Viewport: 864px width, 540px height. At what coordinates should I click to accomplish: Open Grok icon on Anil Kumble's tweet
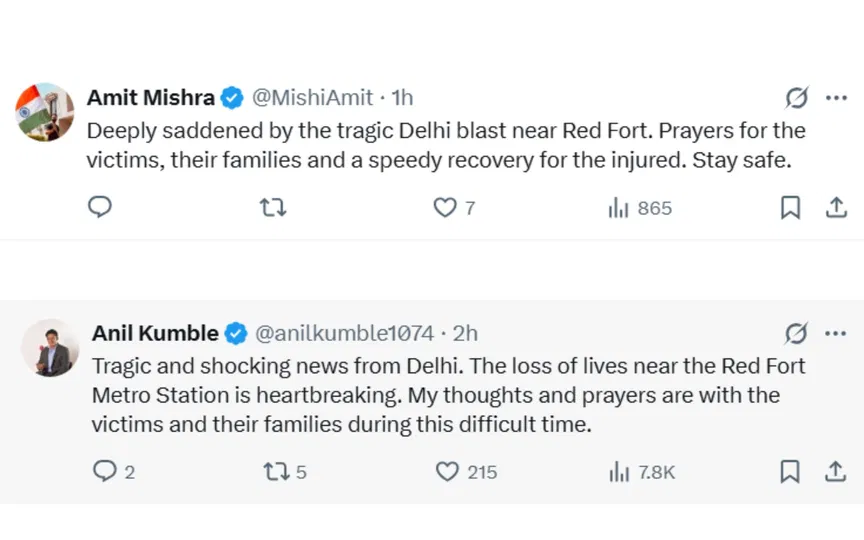pos(796,333)
